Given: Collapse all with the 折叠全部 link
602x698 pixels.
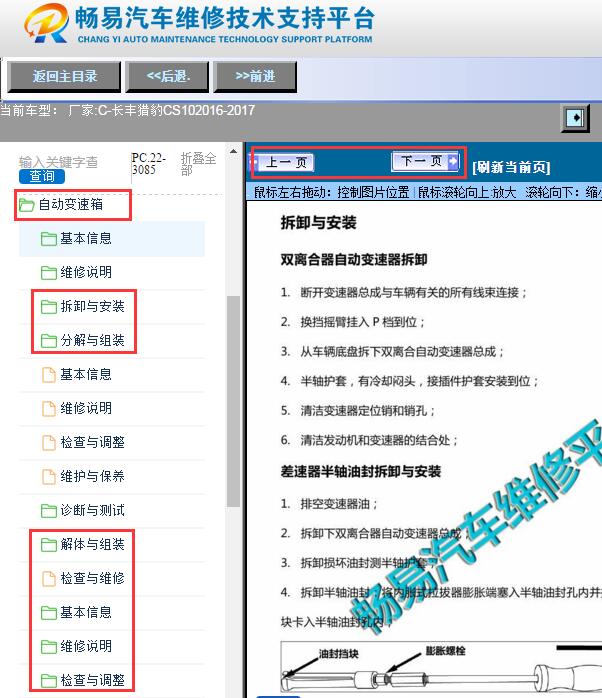Looking at the screenshot, I should (198, 164).
